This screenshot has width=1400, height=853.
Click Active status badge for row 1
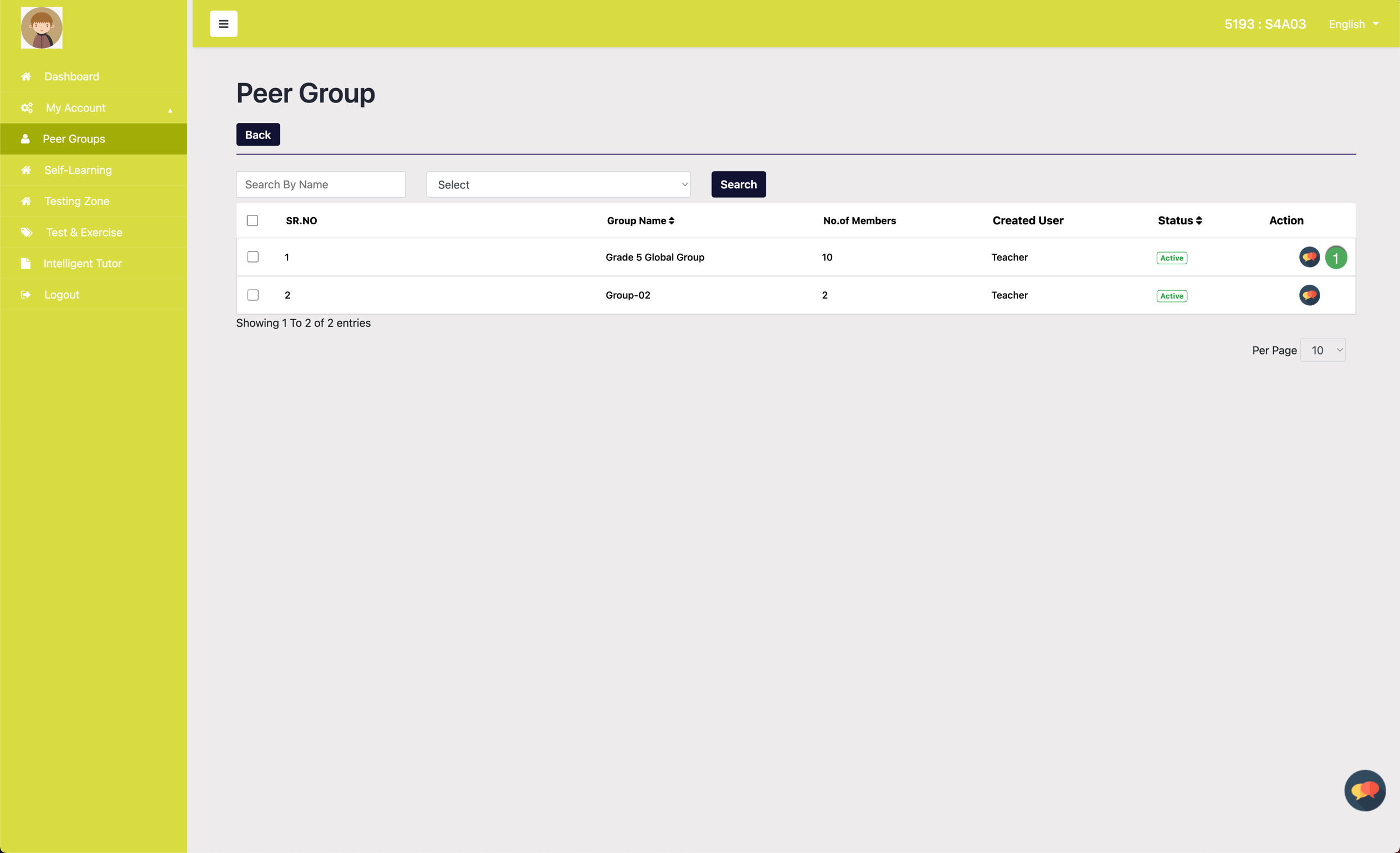[1172, 258]
